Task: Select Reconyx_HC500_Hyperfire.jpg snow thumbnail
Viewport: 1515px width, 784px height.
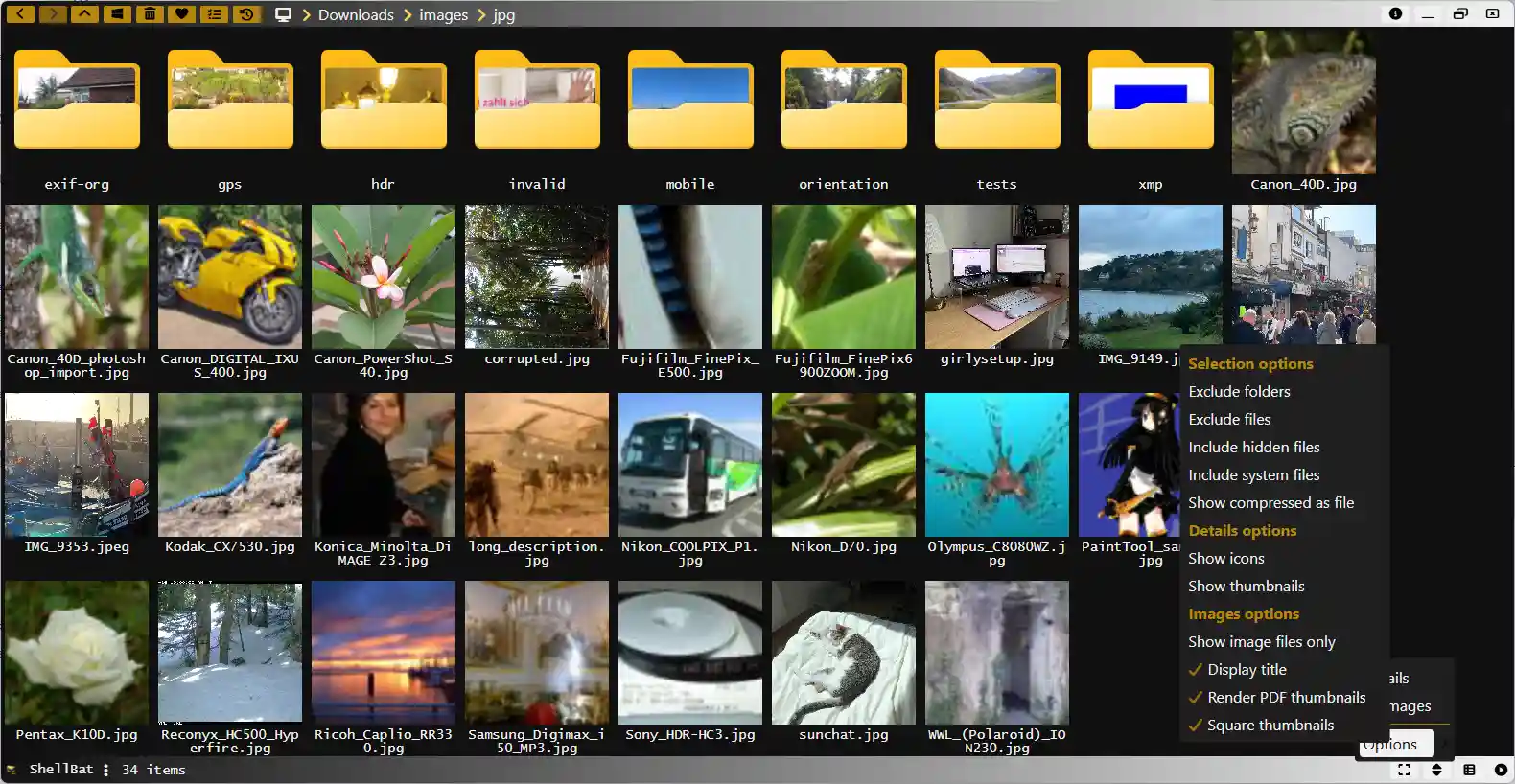Action: pyautogui.click(x=230, y=653)
